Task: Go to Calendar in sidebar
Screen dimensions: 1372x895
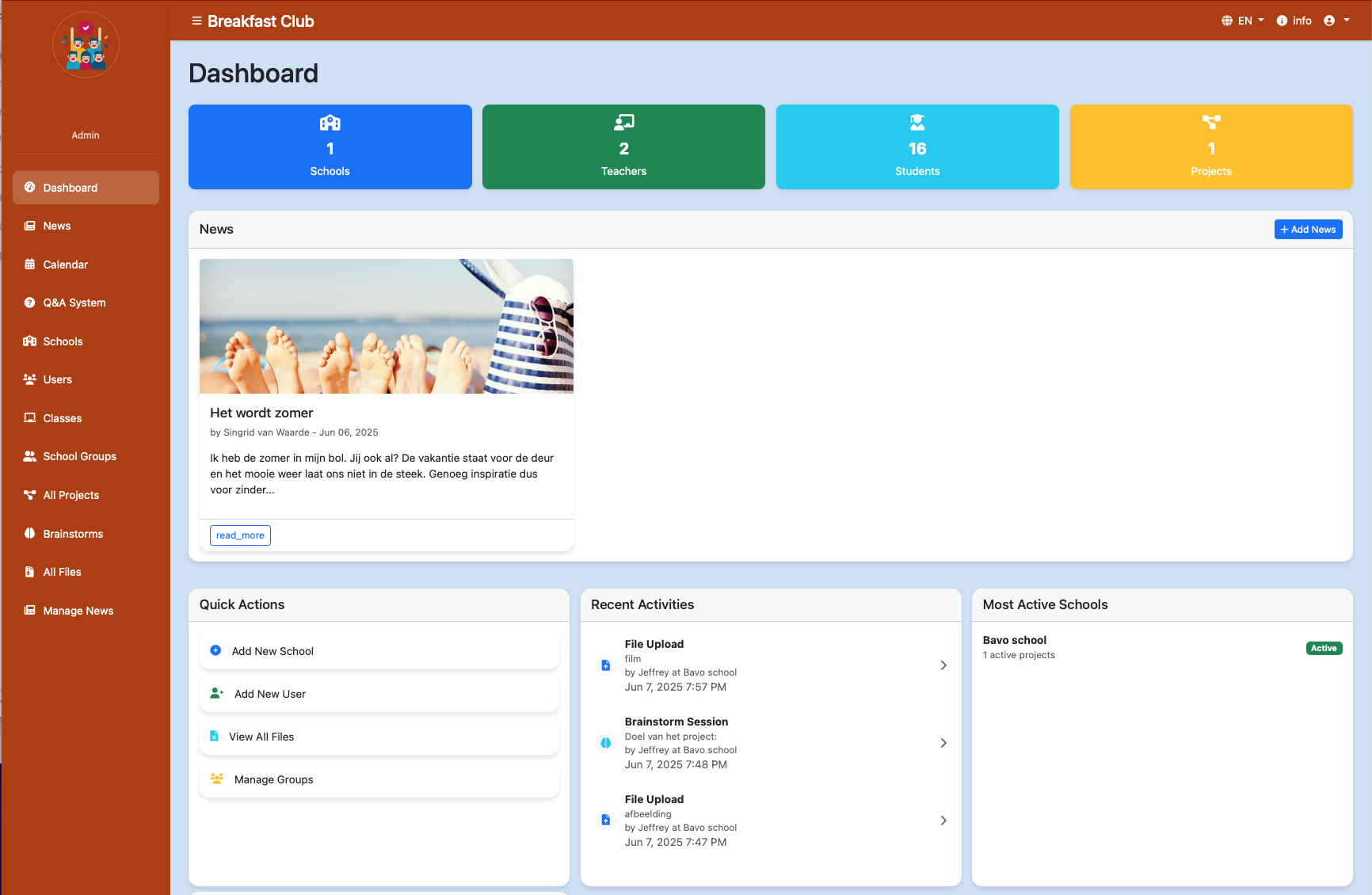Action: pyautogui.click(x=65, y=265)
